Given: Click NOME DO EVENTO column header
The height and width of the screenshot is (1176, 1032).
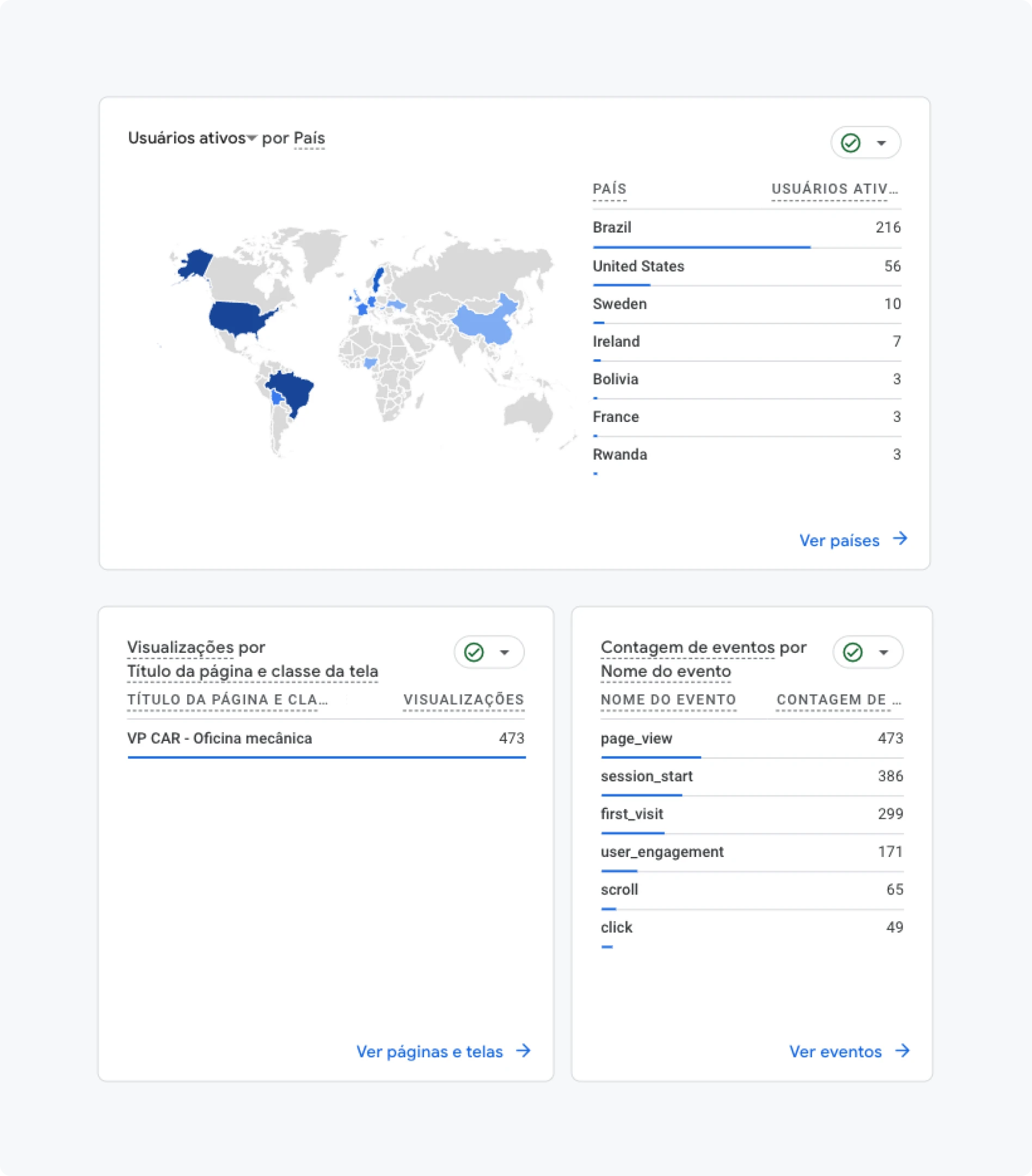Looking at the screenshot, I should tap(668, 700).
